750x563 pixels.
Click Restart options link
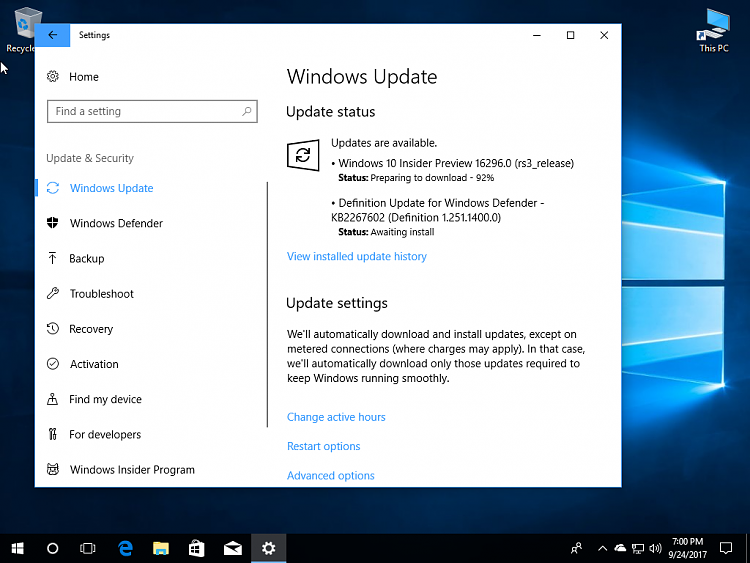323,446
